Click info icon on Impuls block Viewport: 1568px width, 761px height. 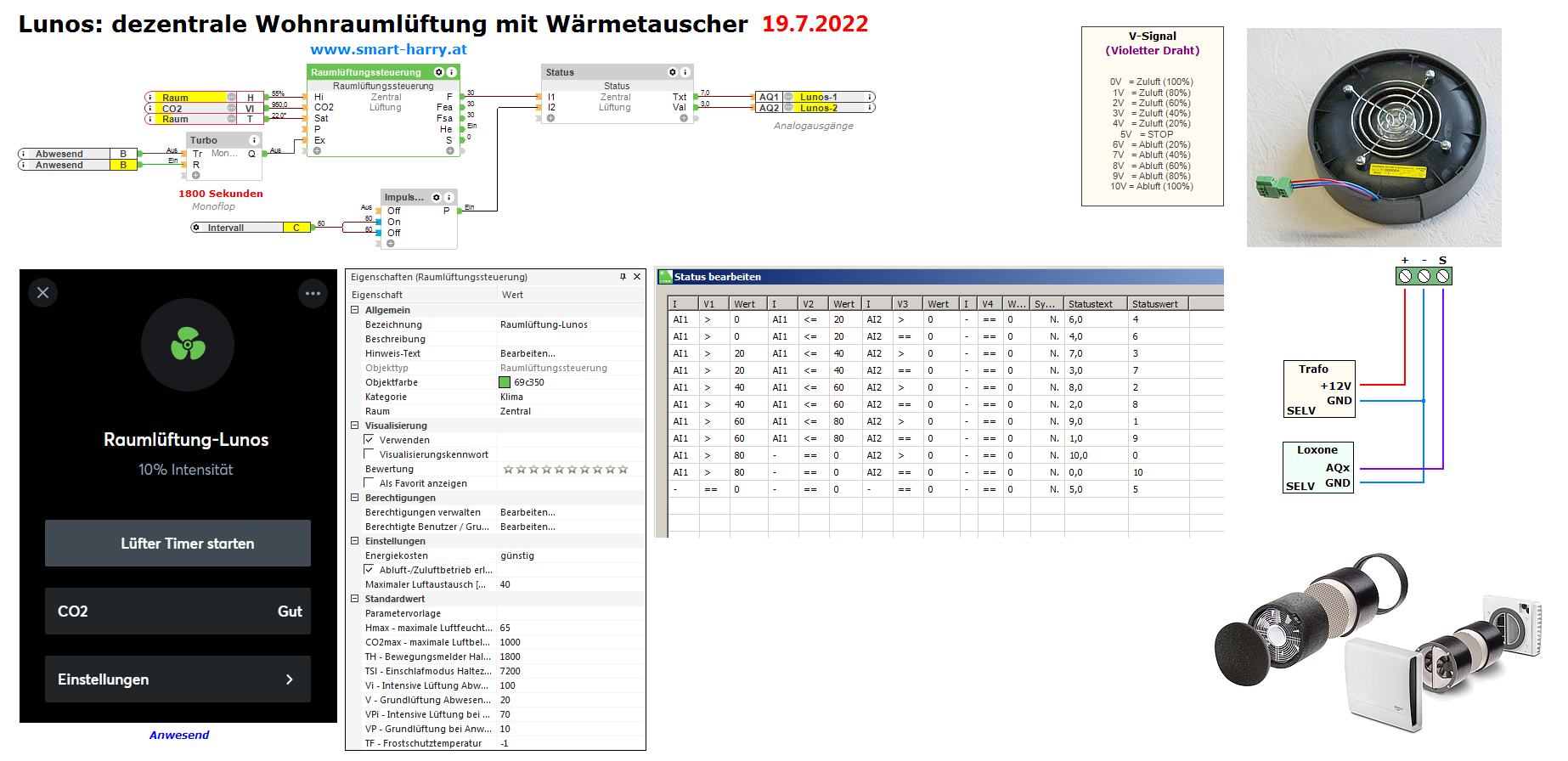pos(449,197)
